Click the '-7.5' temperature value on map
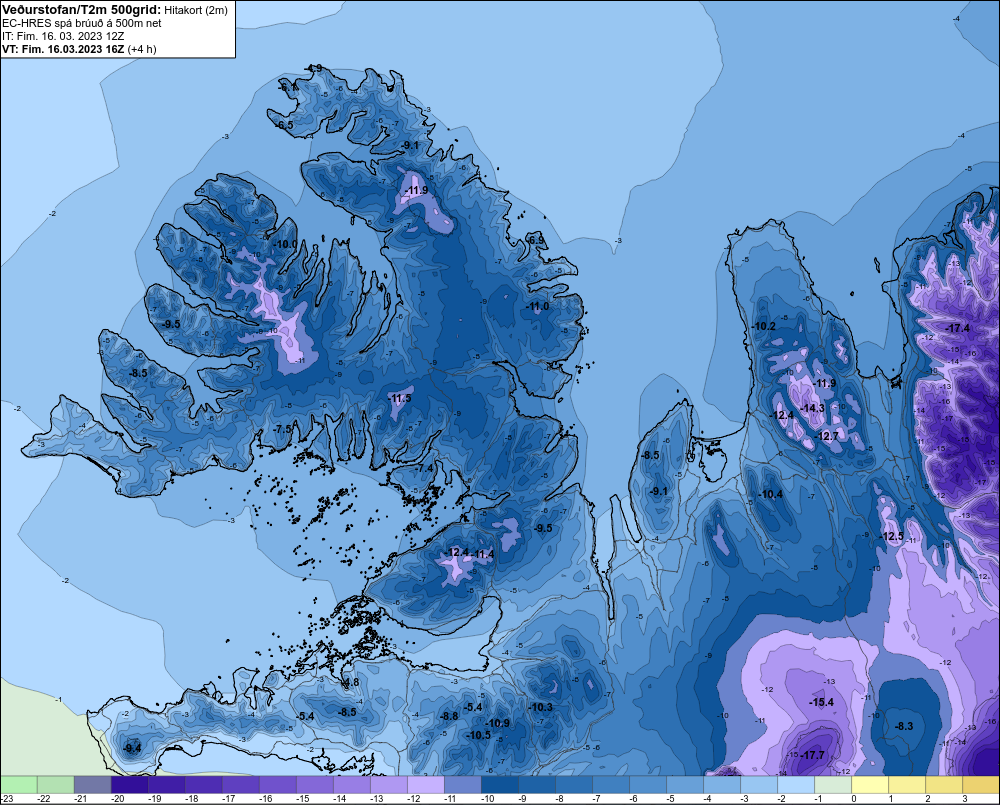The height and width of the screenshot is (805, 1000). (x=283, y=429)
